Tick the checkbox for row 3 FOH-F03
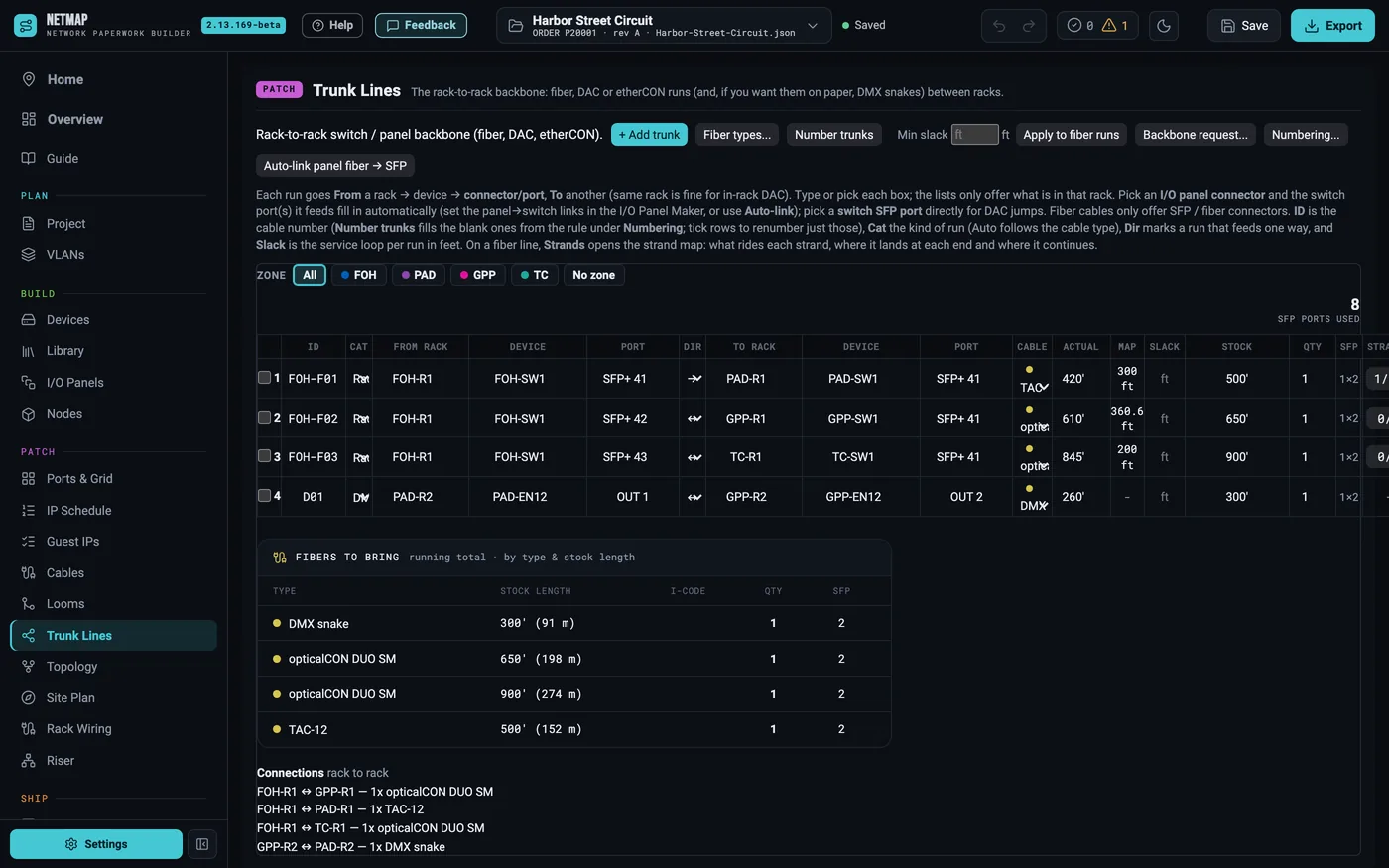 pos(264,456)
